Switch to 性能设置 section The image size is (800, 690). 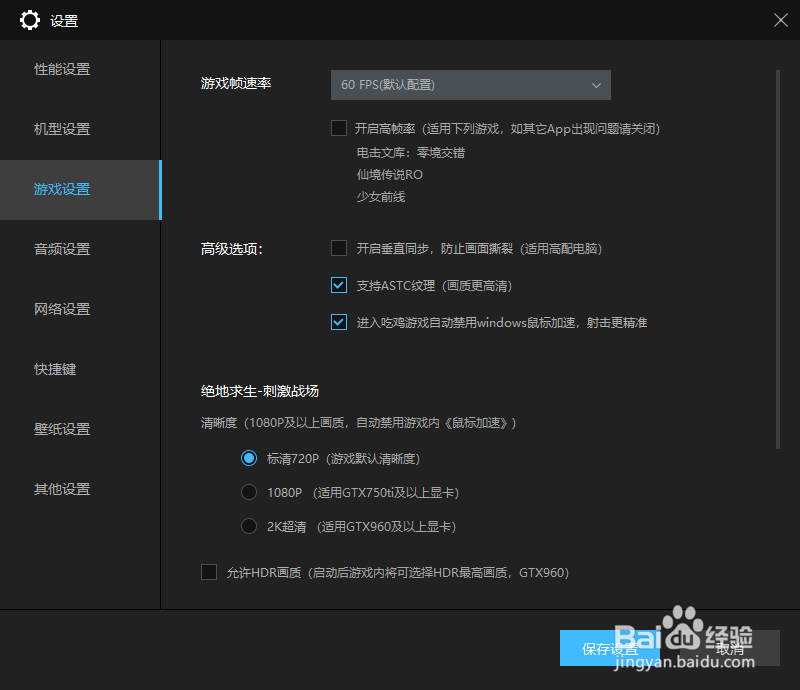(62, 69)
